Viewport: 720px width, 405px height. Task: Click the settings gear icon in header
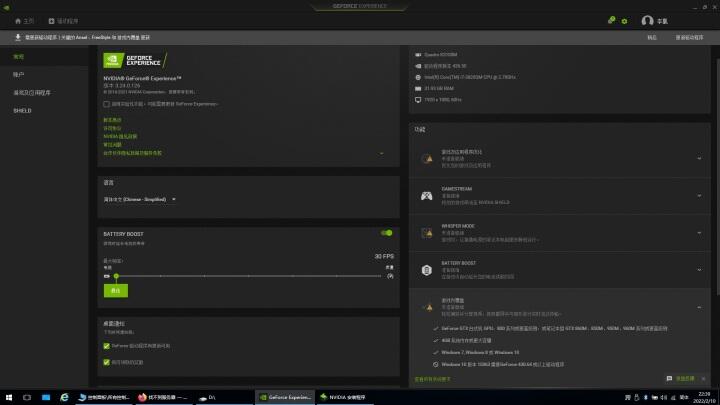pyautogui.click(x=624, y=21)
